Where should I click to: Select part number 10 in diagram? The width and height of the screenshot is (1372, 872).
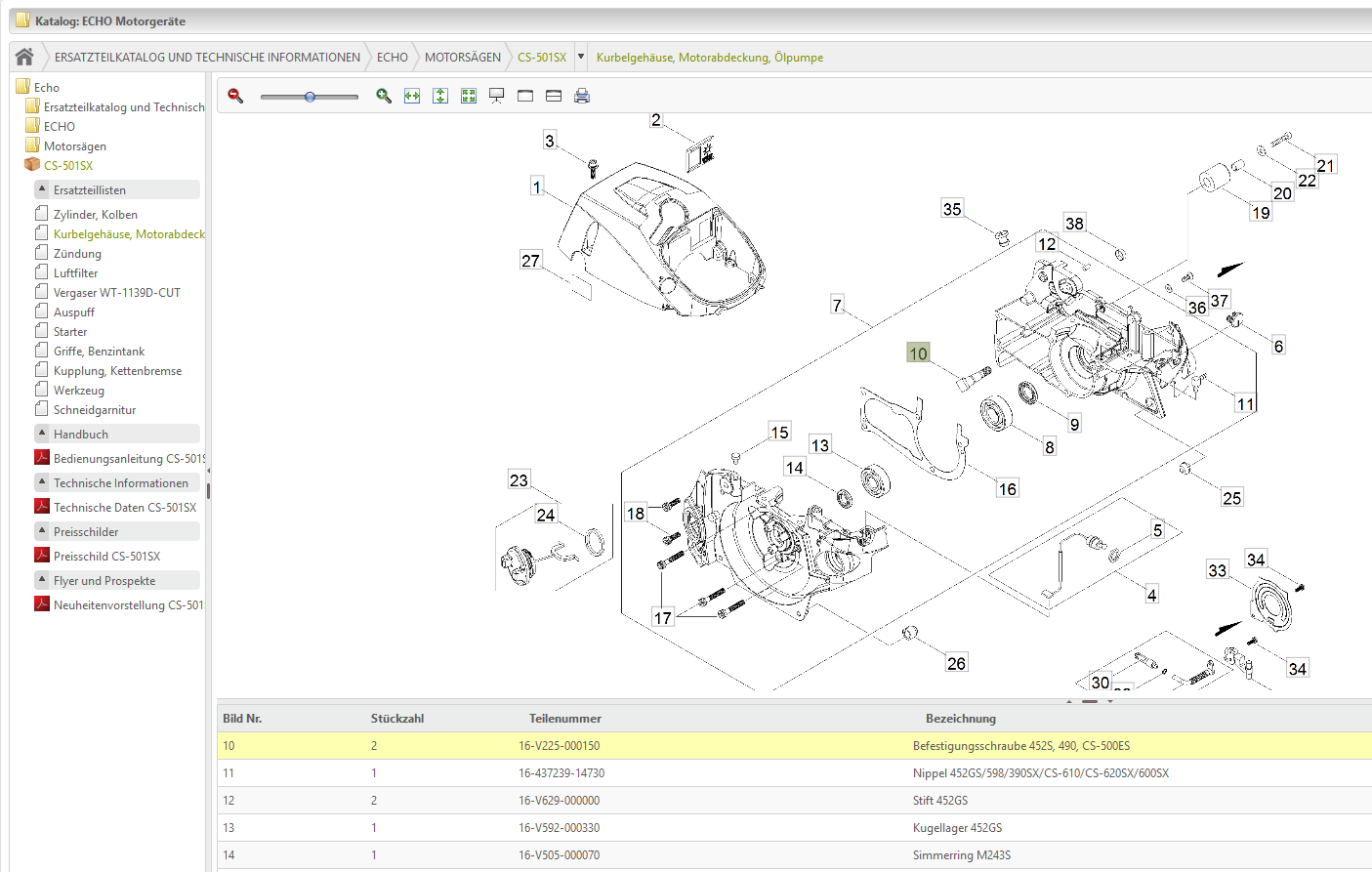(918, 353)
